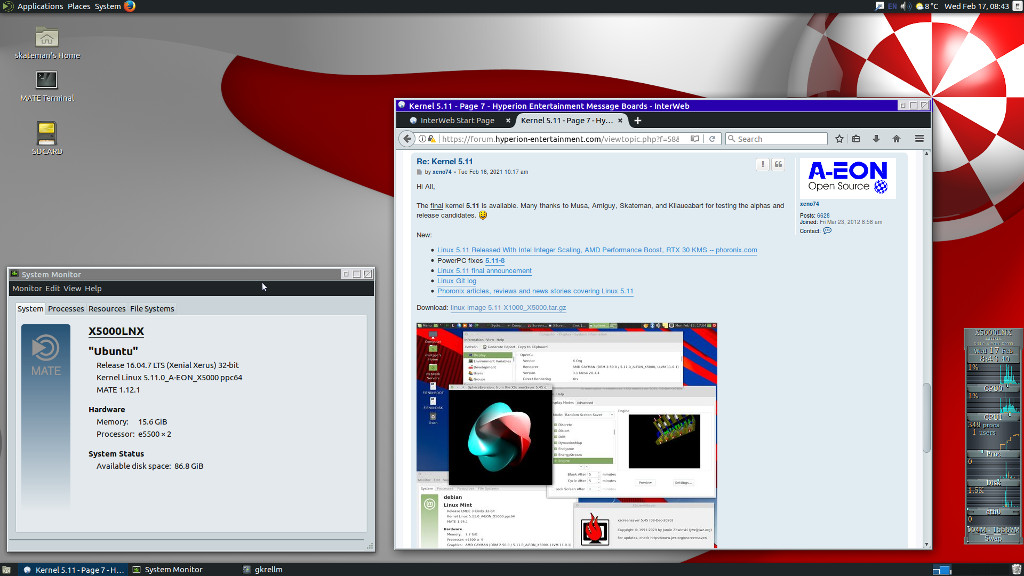Viewport: 1024px width, 576px height.
Task: Close the Kernel 5.11 - Page 7 tab
Action: (x=620, y=120)
